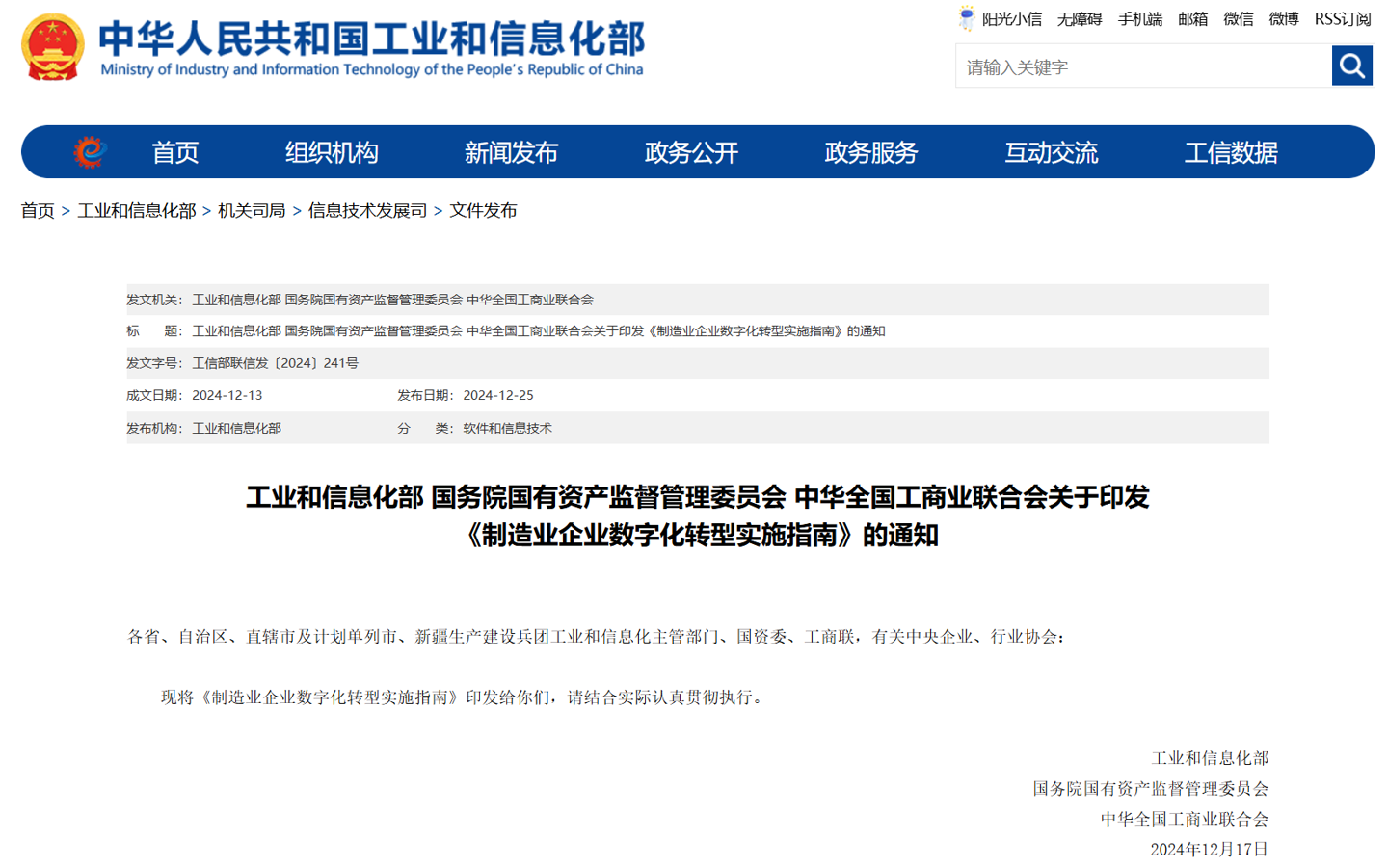Open the 首页 navigation menu item
The height and width of the screenshot is (868, 1388).
click(174, 152)
